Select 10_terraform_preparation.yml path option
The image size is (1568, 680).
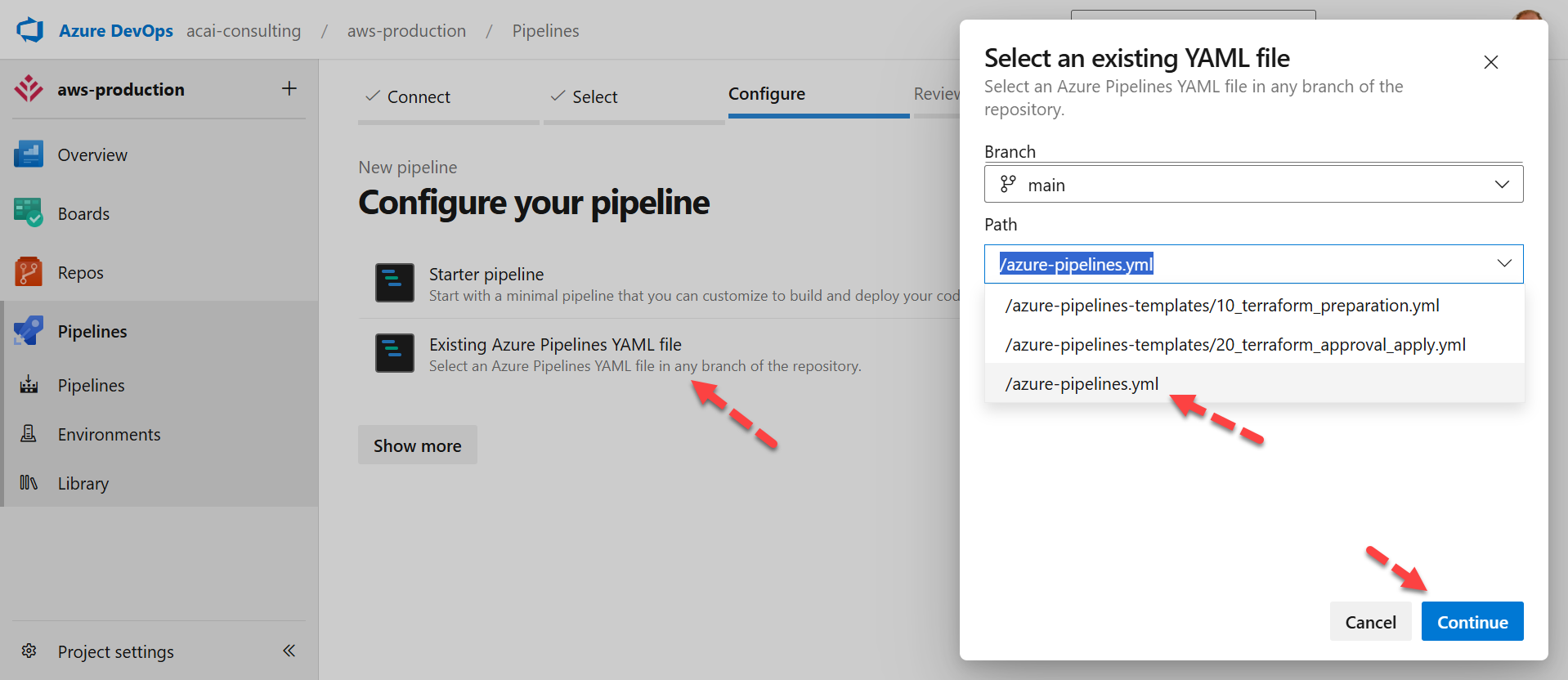click(1254, 306)
